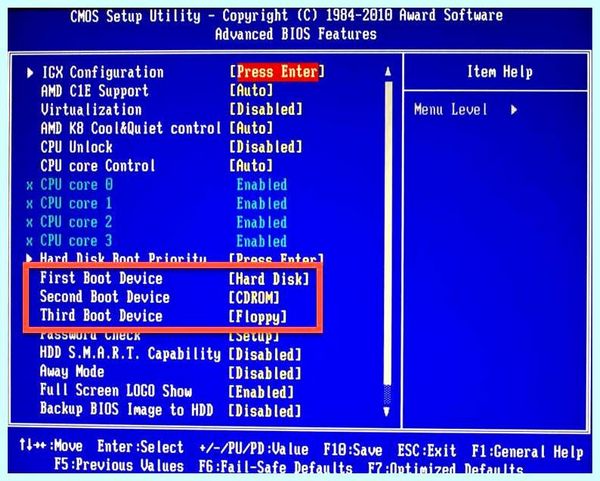
Task: Click the Second Boot Device label
Action: click(105, 297)
